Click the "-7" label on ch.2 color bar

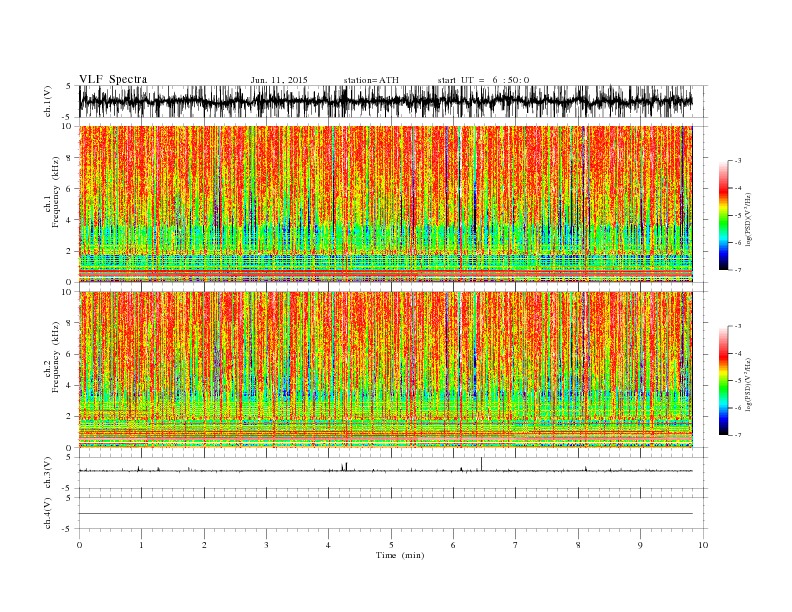pos(737,435)
